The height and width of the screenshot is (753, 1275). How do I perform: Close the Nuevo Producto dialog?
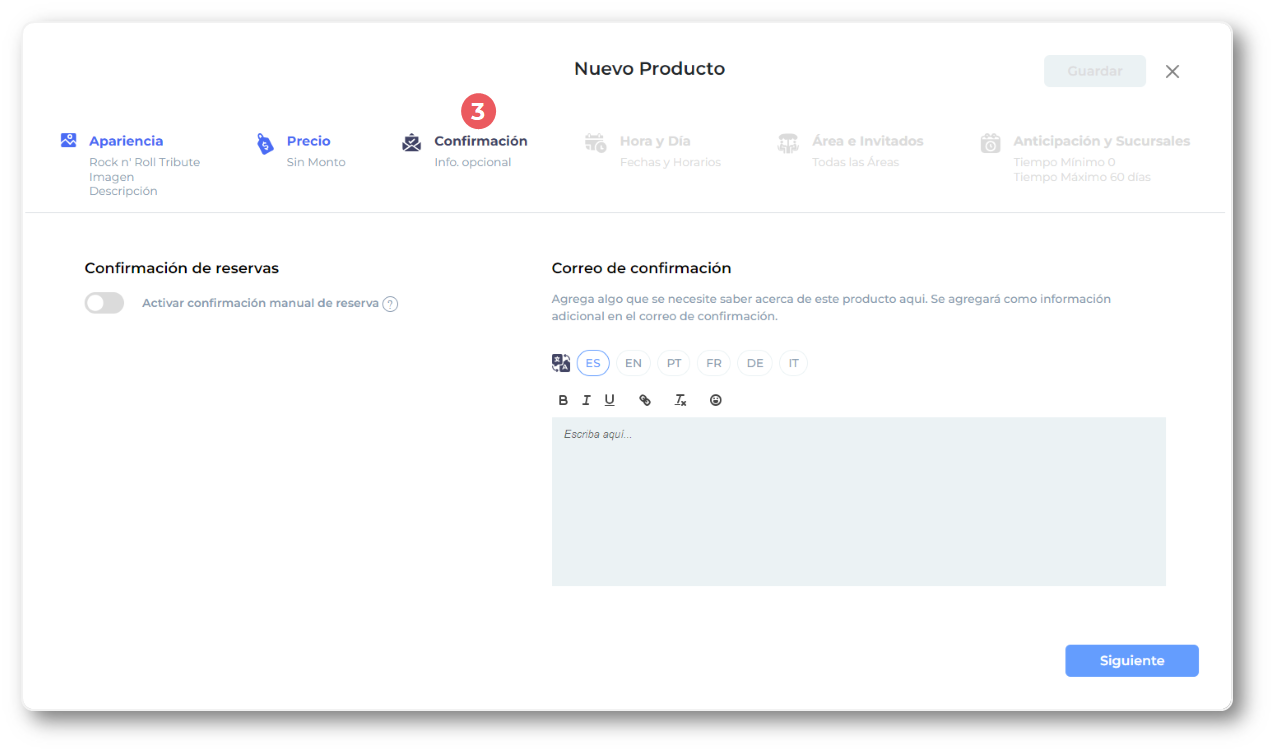1173,71
